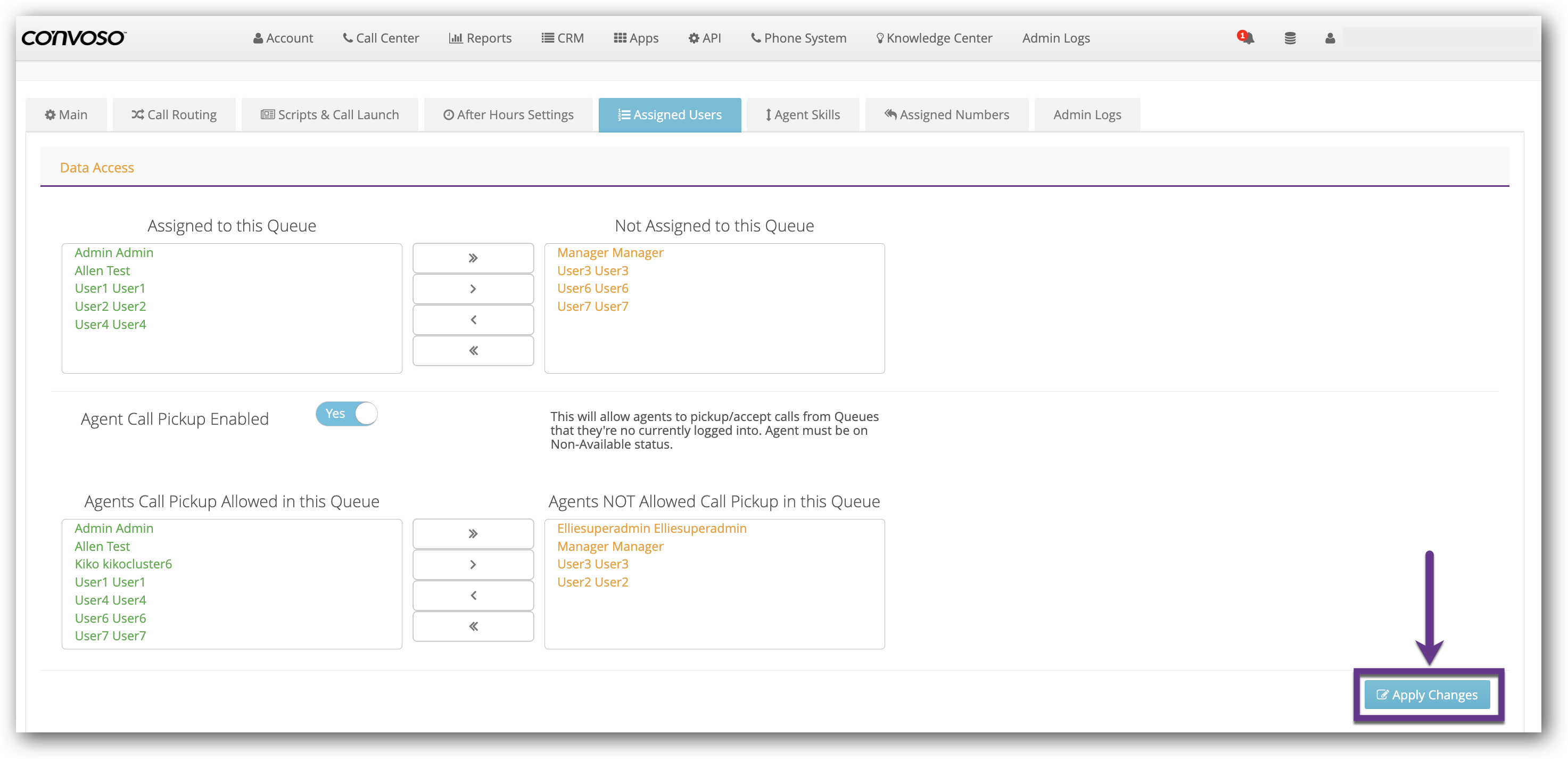Open the Call Center menu
This screenshot has height=759, width=1568.
(381, 38)
